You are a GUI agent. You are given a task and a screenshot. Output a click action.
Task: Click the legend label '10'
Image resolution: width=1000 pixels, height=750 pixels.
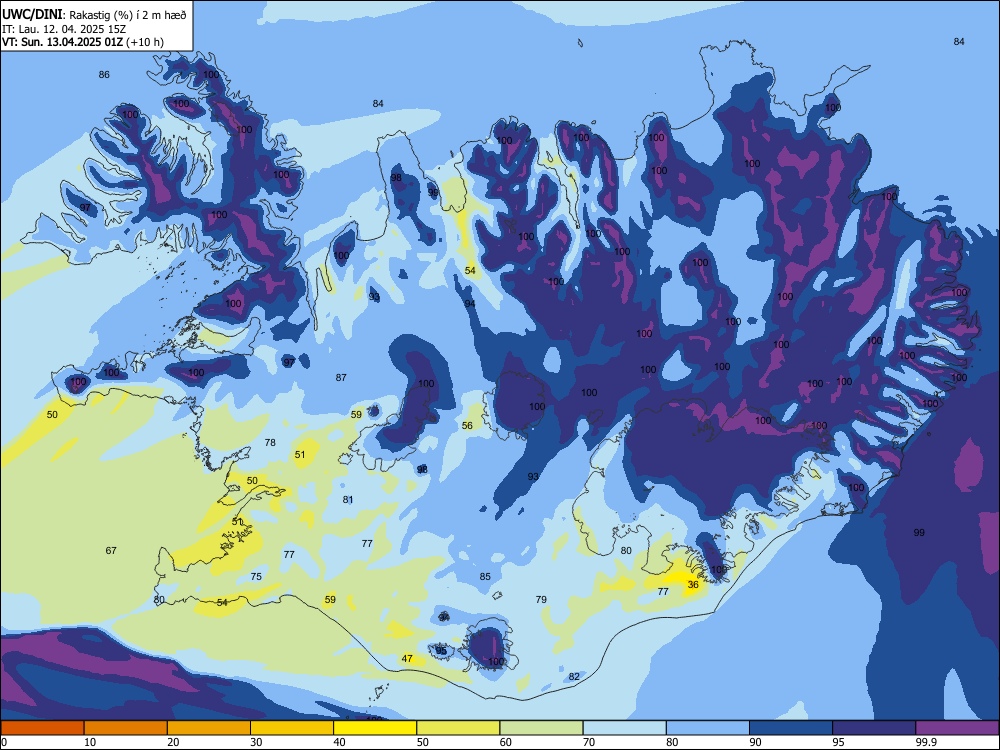point(90,742)
